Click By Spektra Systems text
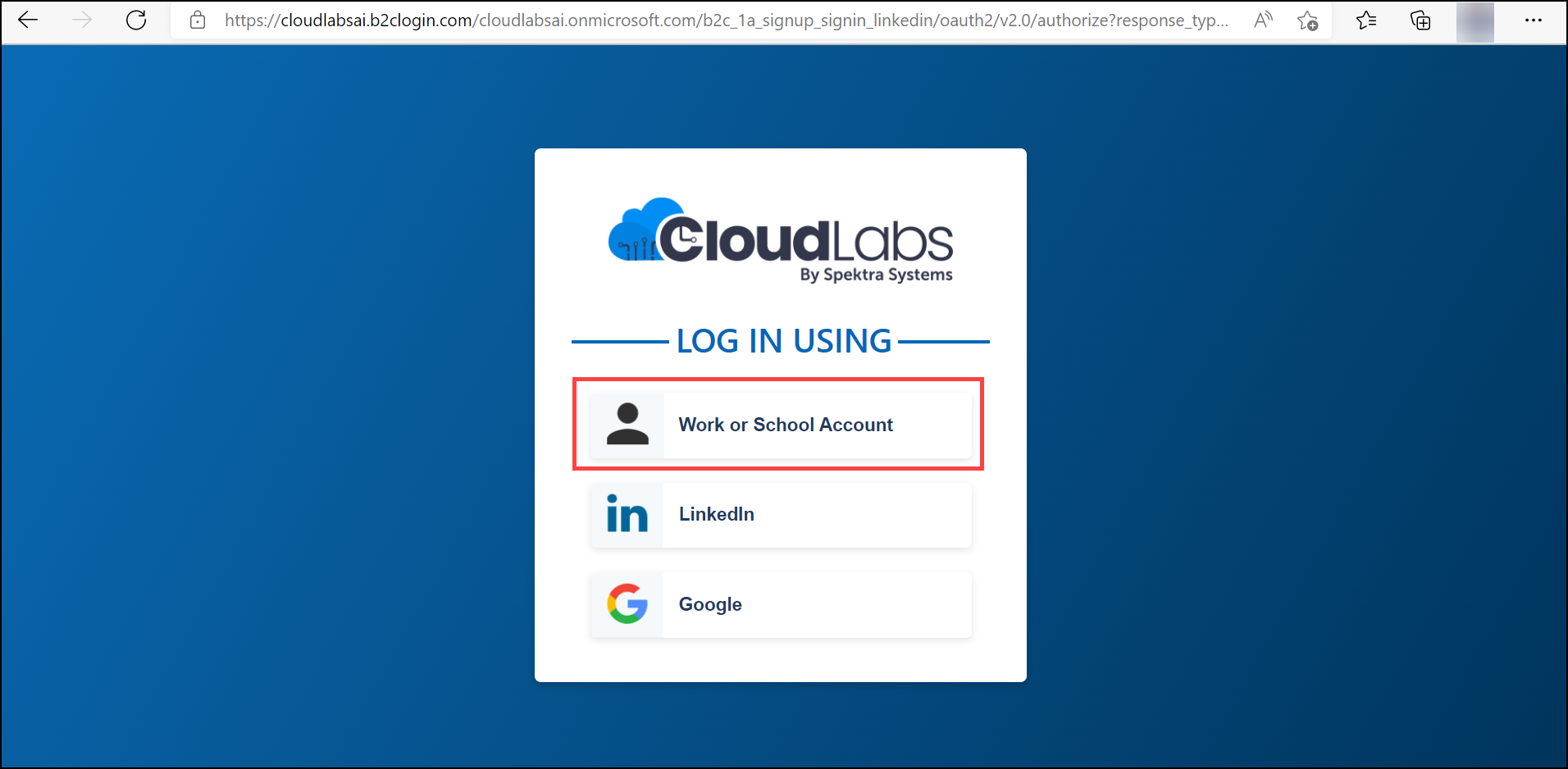Image resolution: width=1568 pixels, height=769 pixels. [877, 275]
